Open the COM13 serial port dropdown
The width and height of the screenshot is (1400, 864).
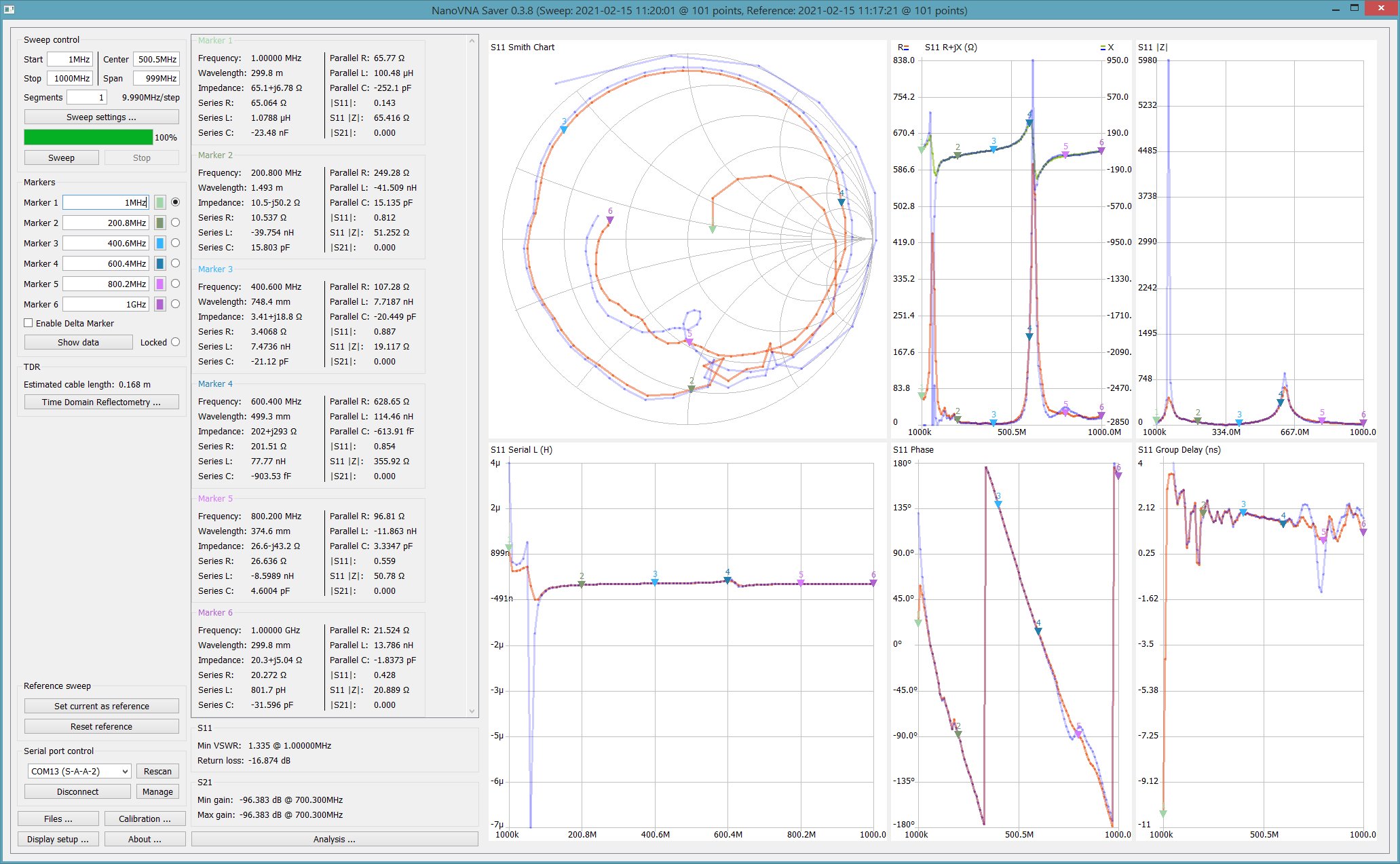79,771
